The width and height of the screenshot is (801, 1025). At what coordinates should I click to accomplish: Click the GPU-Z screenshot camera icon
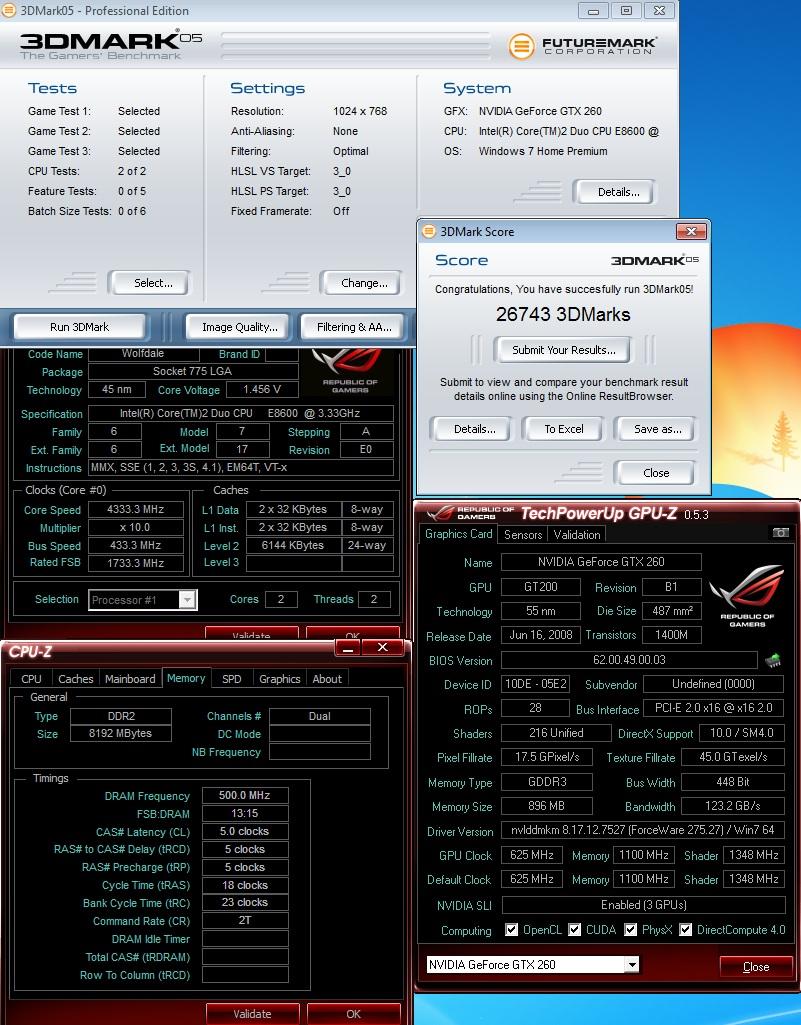[x=780, y=533]
